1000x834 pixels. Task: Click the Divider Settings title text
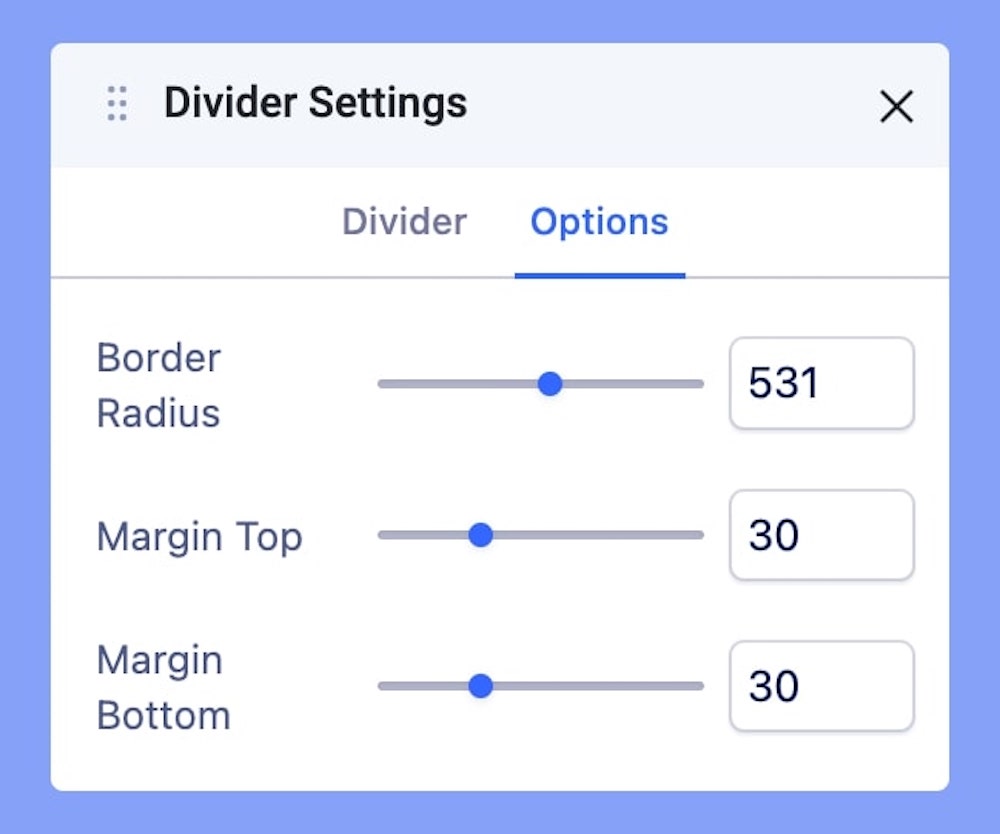tap(315, 103)
